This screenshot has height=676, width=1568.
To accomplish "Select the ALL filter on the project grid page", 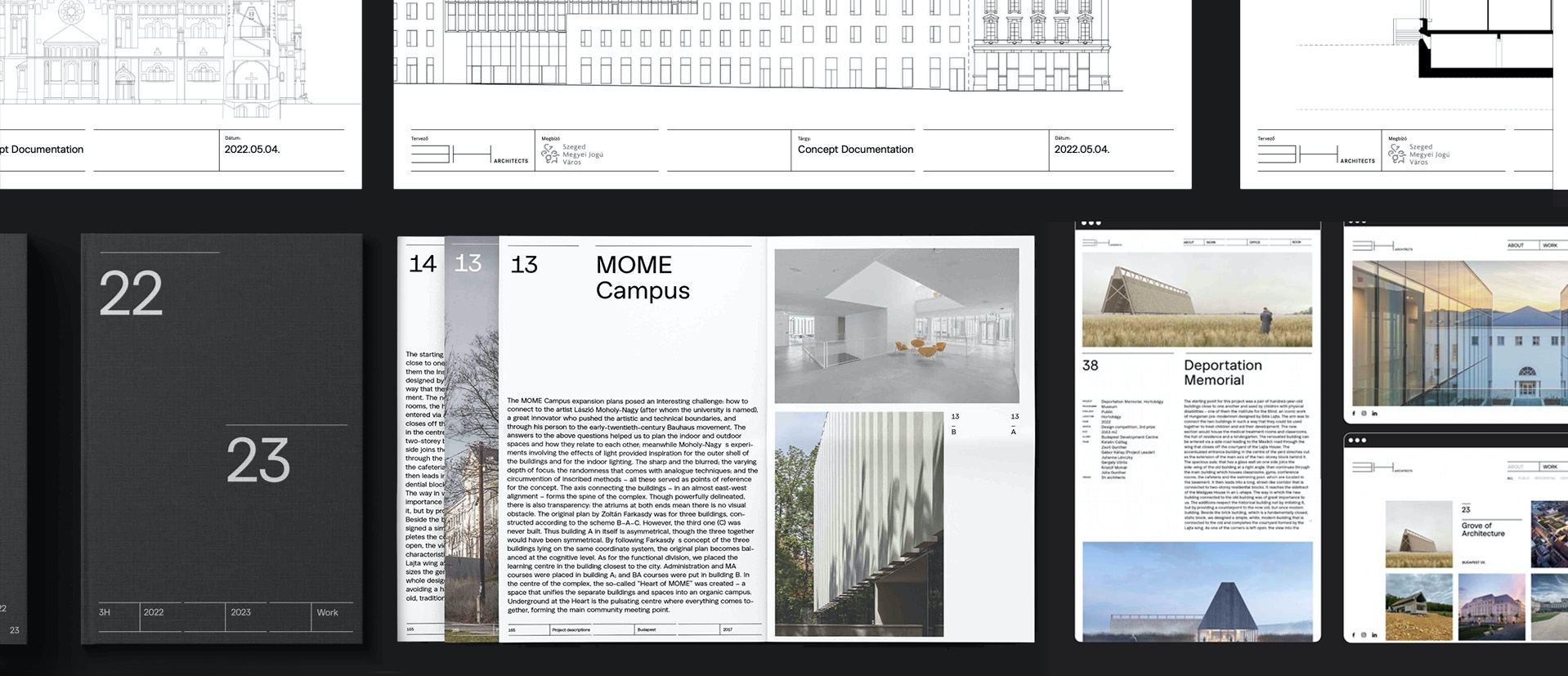I will coord(1511,478).
